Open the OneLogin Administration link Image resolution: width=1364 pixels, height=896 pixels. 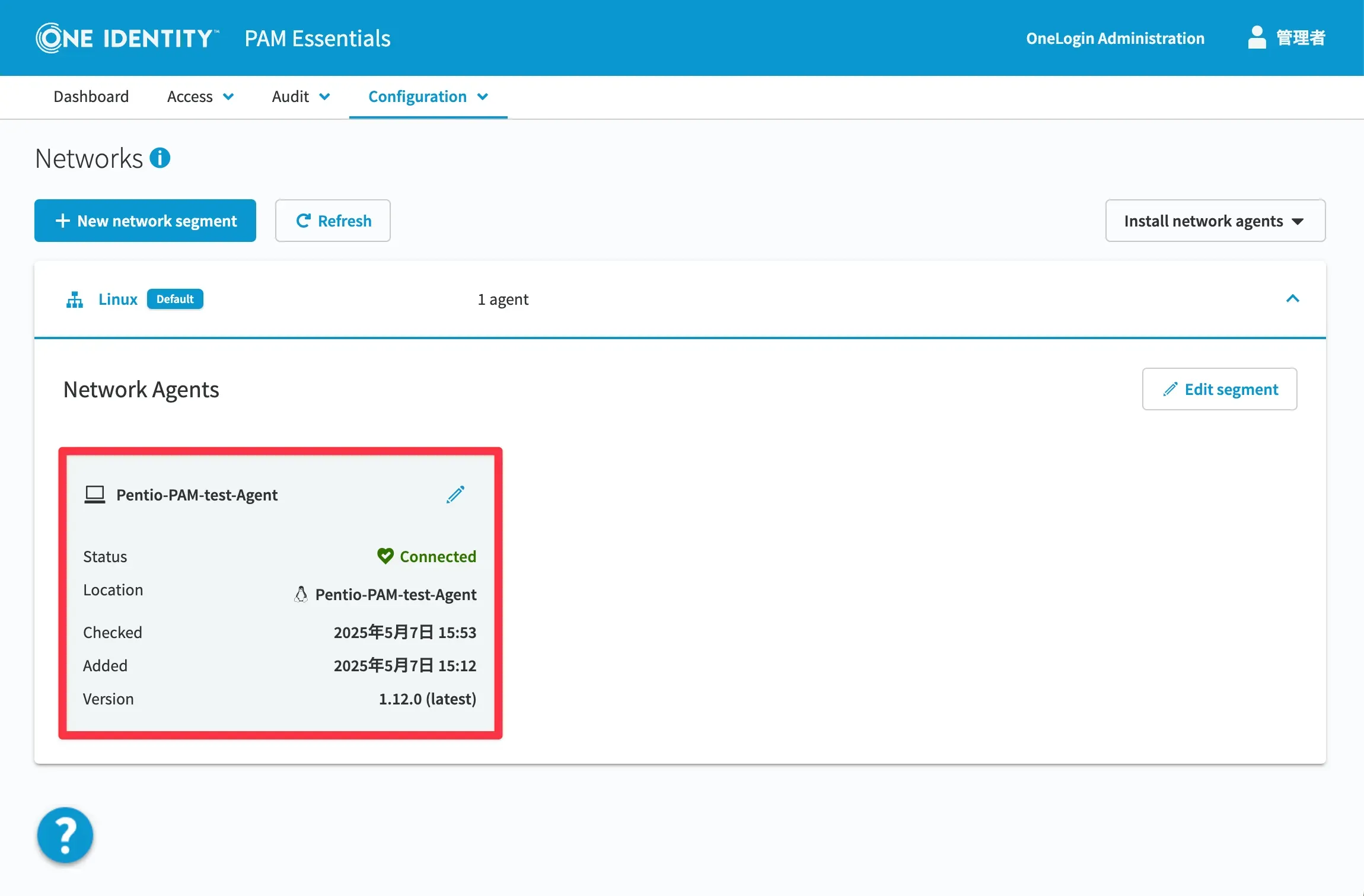pyautogui.click(x=1115, y=38)
